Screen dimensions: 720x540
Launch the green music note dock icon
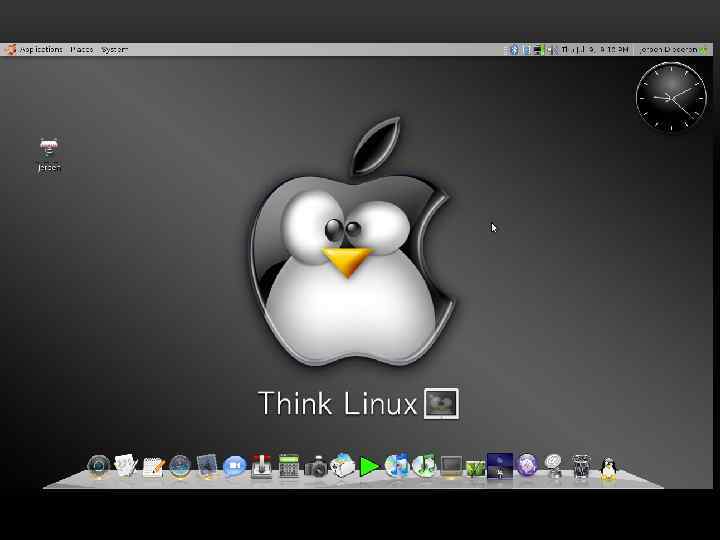pyautogui.click(x=424, y=466)
